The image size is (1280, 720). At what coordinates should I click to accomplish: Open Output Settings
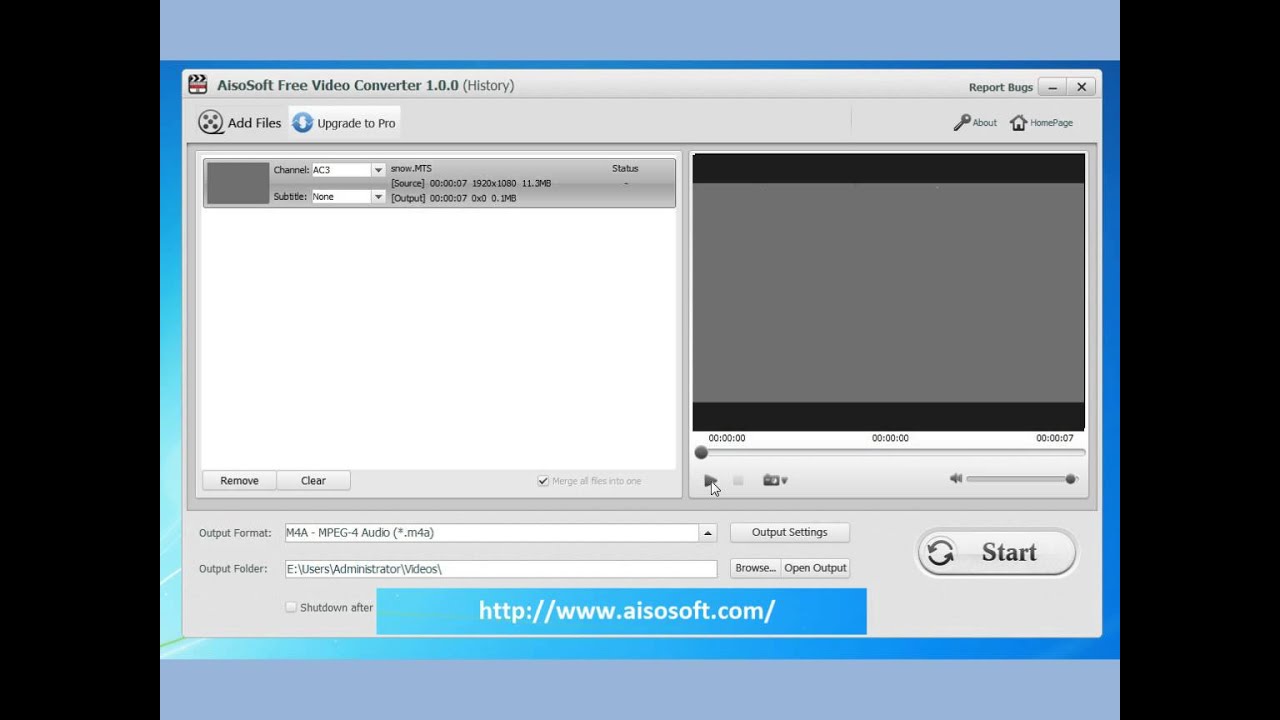(789, 533)
